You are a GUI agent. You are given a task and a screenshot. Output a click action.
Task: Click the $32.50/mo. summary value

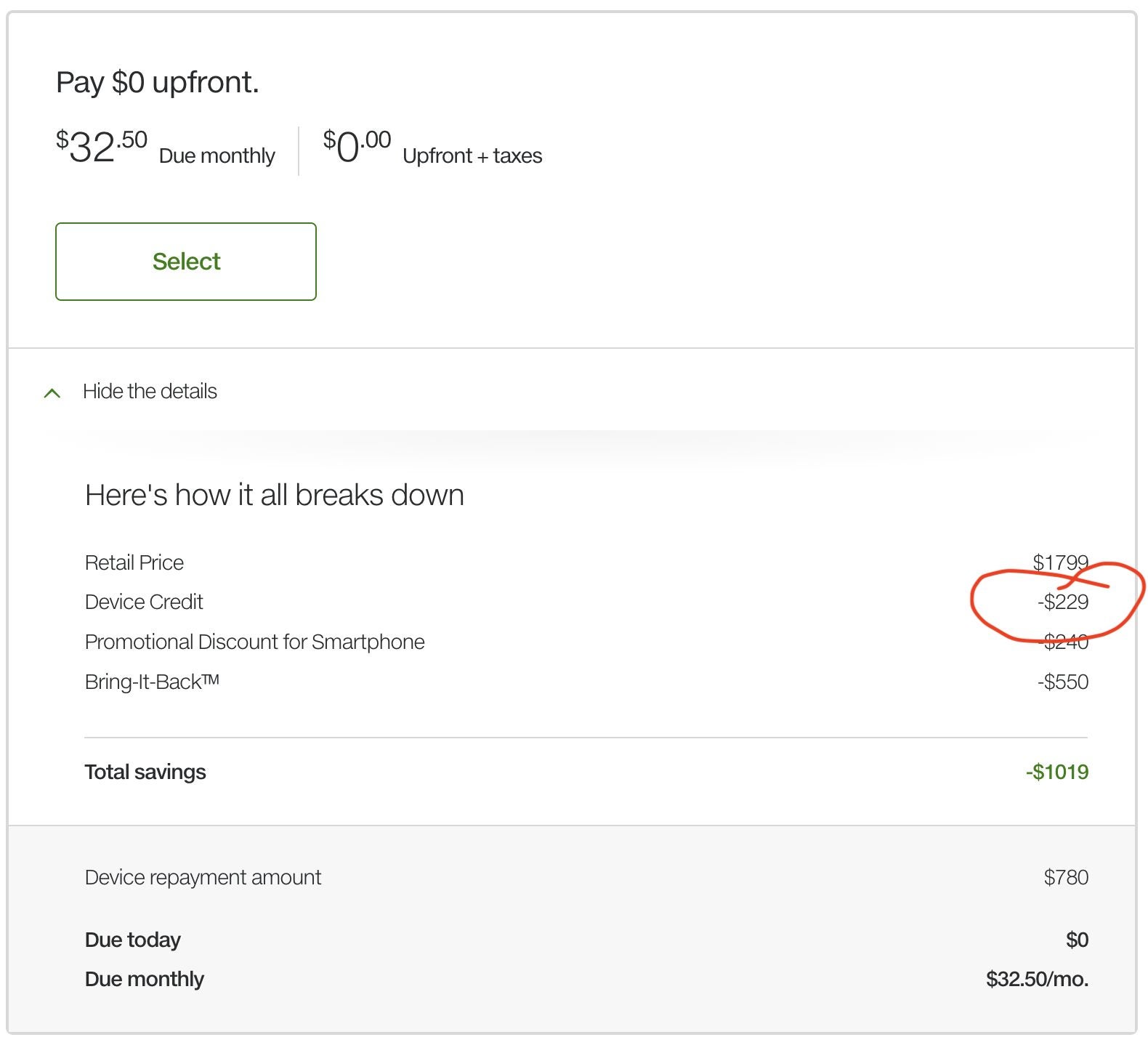pyautogui.click(x=1037, y=979)
